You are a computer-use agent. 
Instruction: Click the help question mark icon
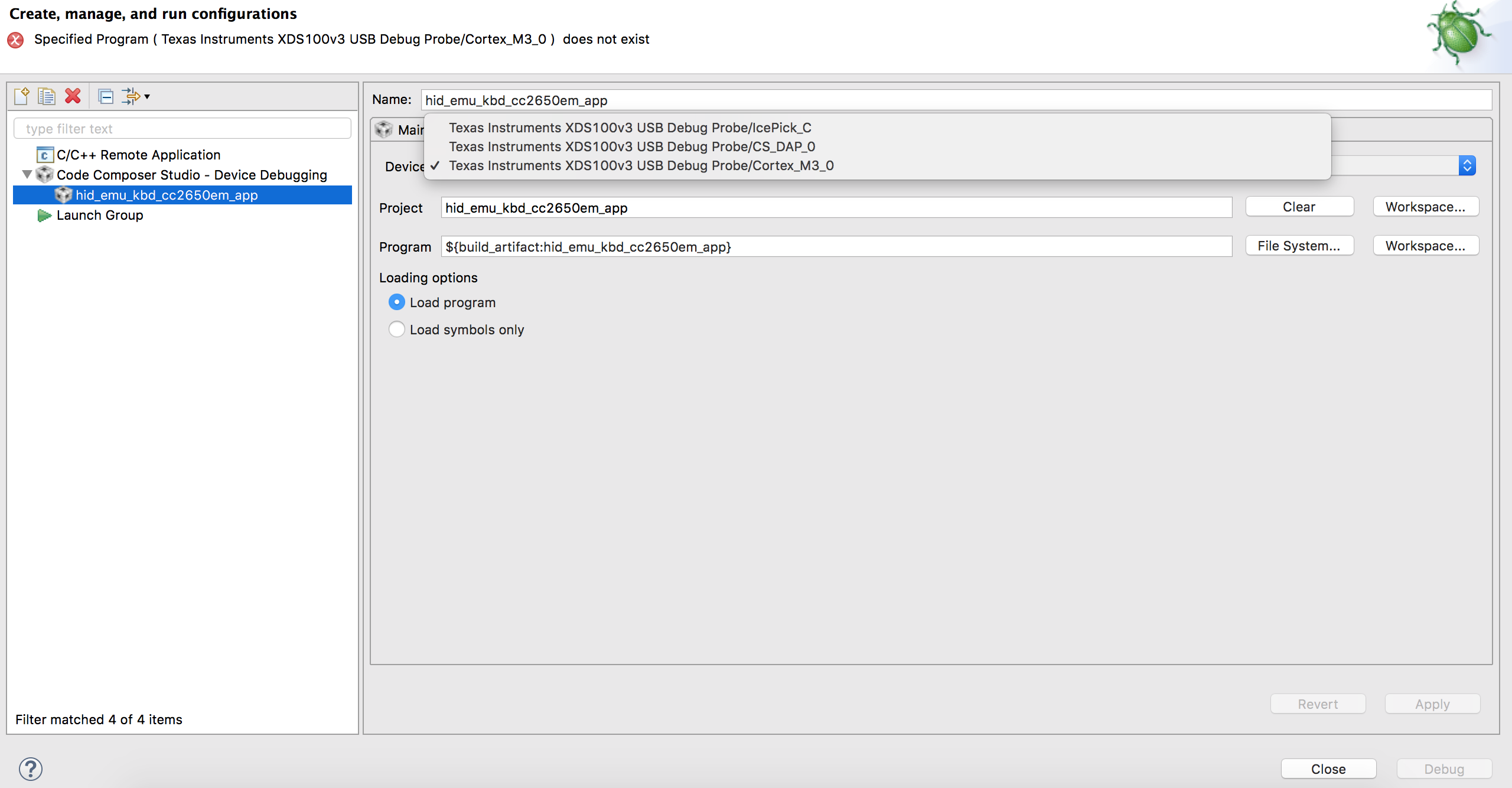click(30, 769)
